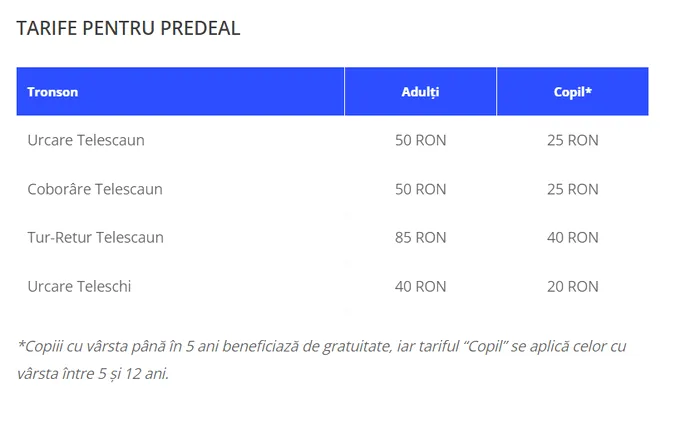Viewport: 700px width, 423px height.
Task: Click the footnote's first line about free children
Action: pyautogui.click(x=320, y=346)
